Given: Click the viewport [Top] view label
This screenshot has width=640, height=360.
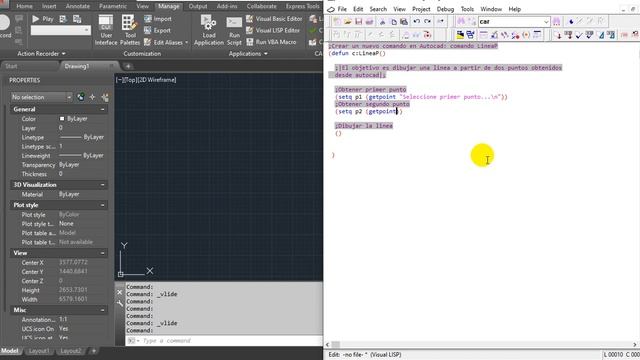Looking at the screenshot, I should [x=131, y=80].
